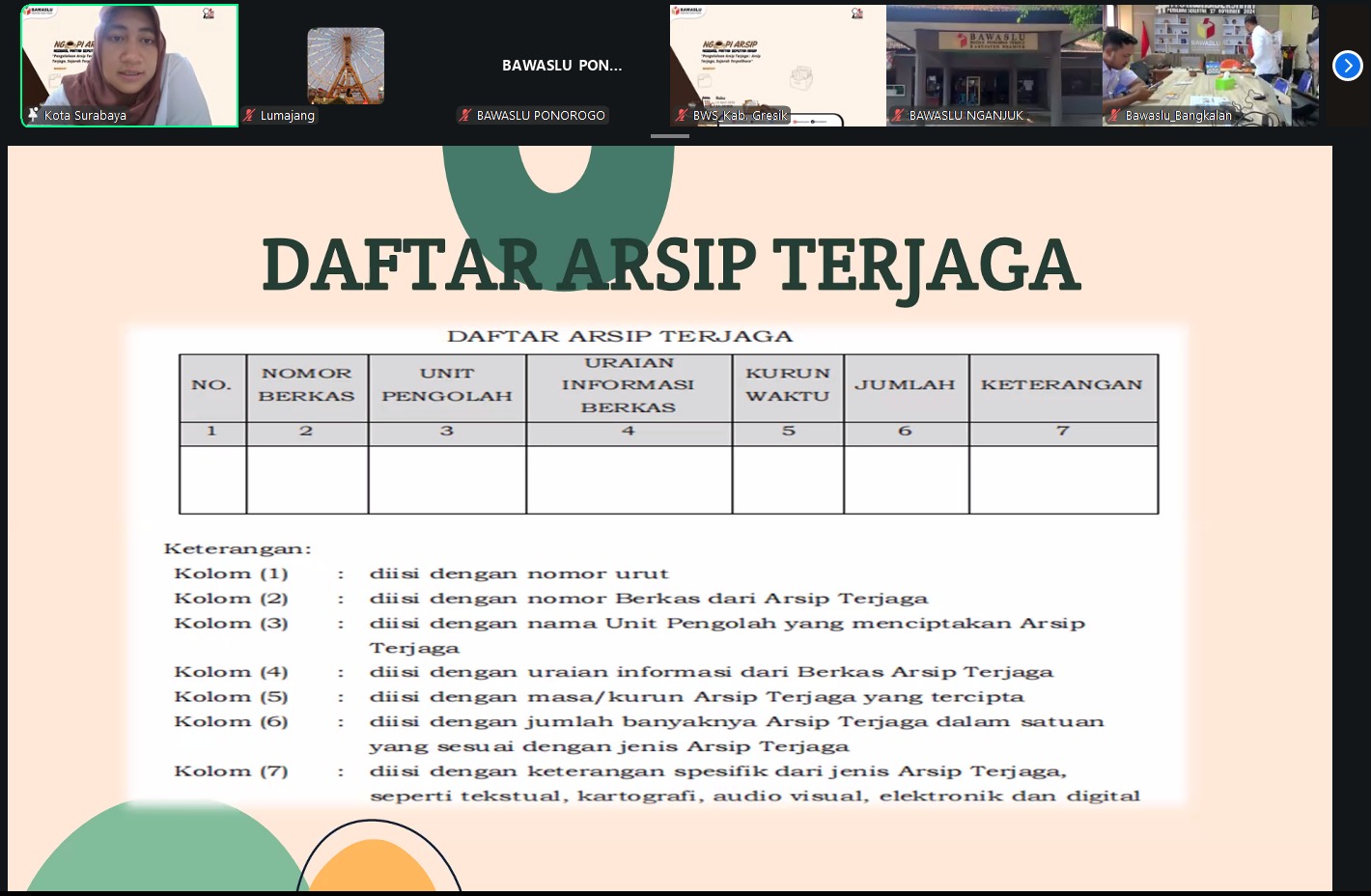Image resolution: width=1371 pixels, height=896 pixels.
Task: Click the BAWASLU PON... participant name tile
Action: coord(562,66)
